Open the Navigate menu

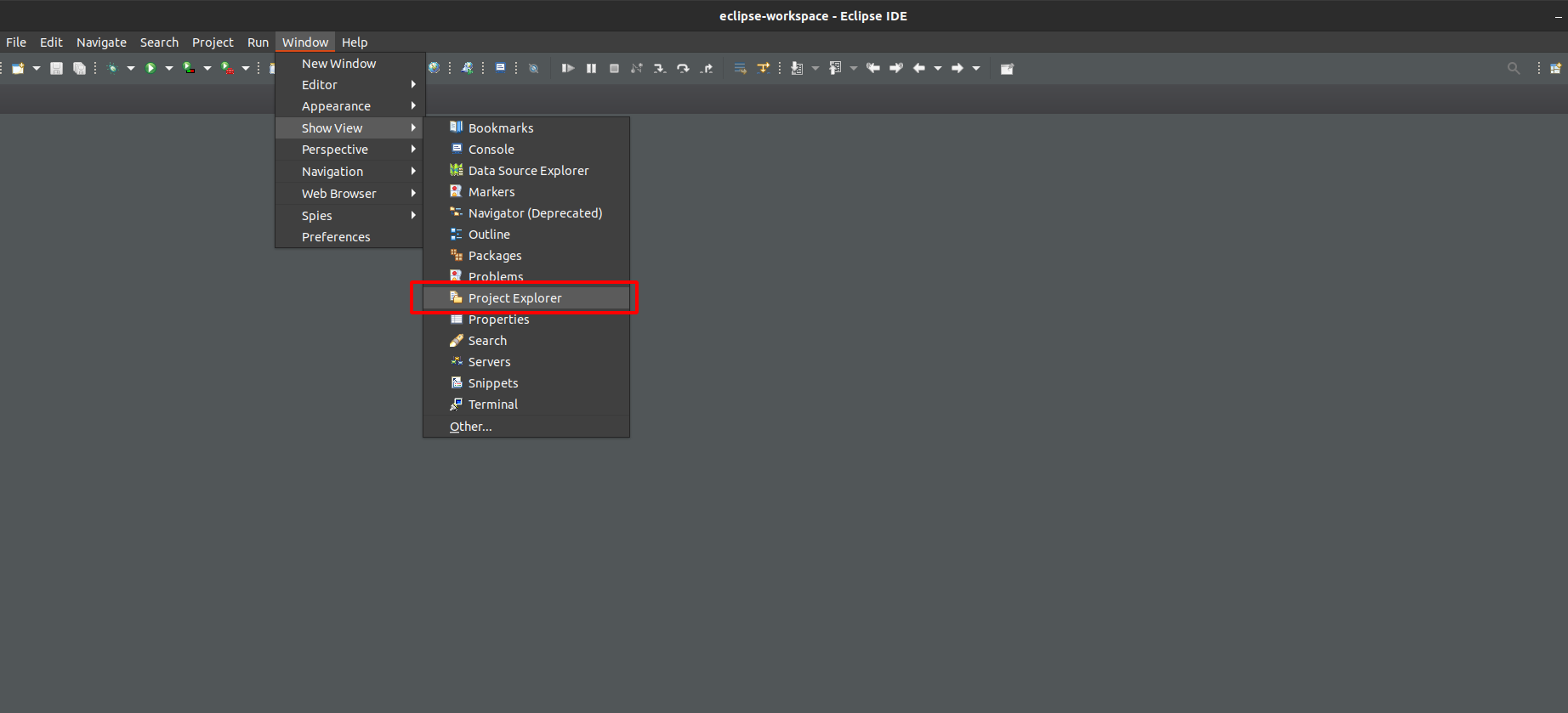(101, 42)
